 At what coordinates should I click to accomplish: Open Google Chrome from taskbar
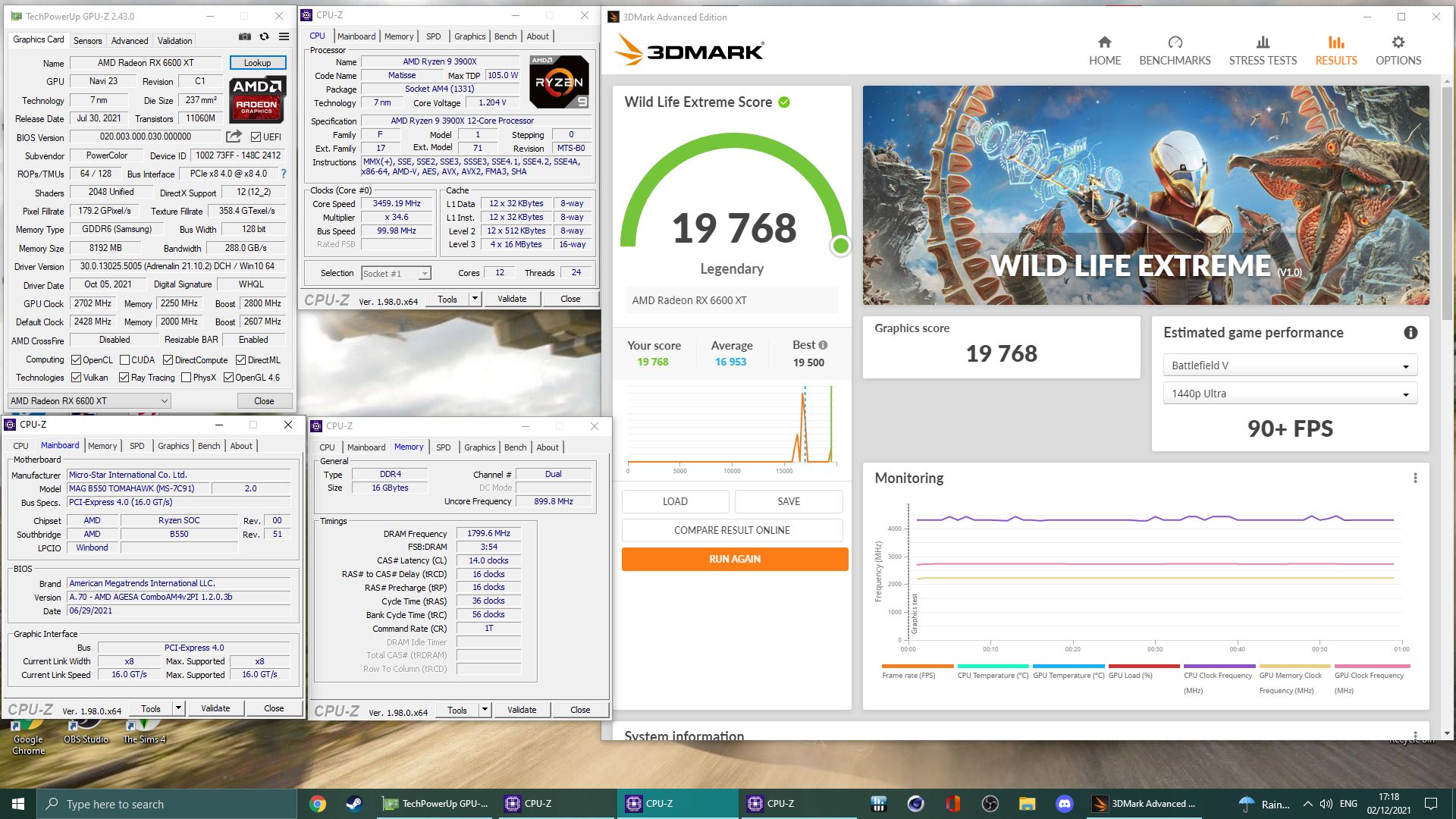(x=318, y=804)
